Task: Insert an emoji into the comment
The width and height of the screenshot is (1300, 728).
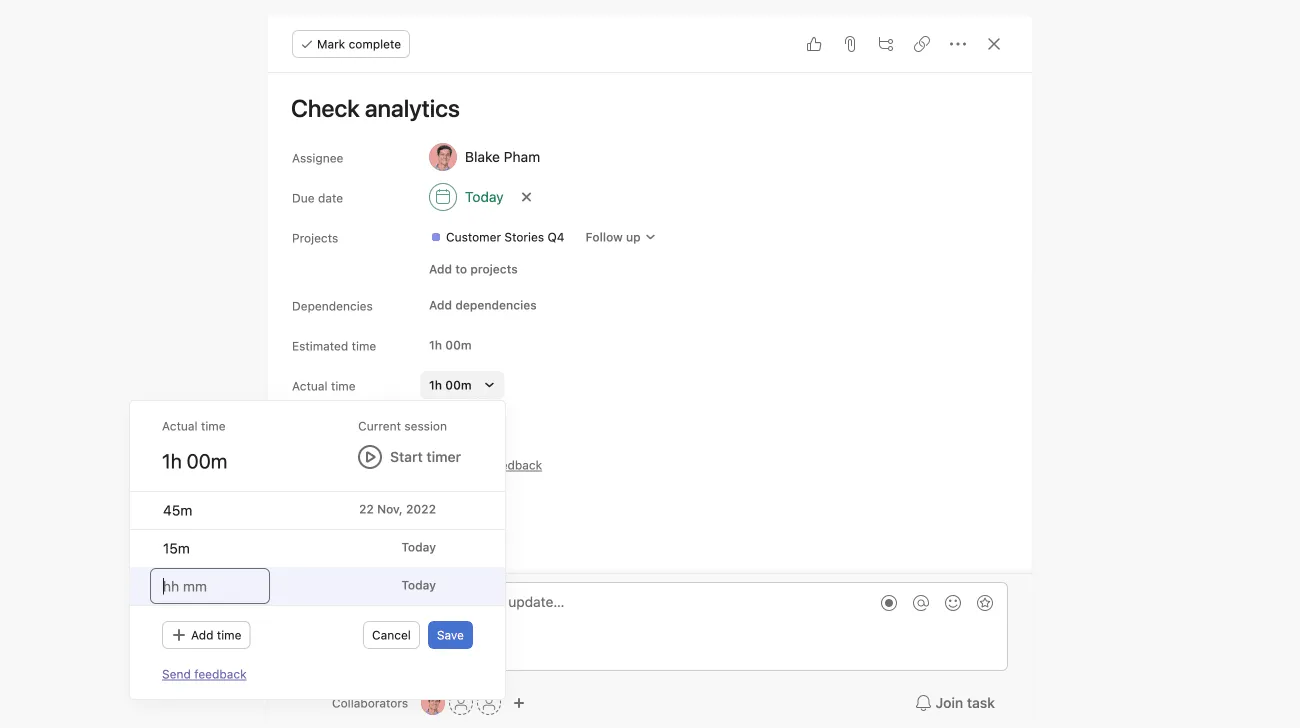Action: point(953,602)
